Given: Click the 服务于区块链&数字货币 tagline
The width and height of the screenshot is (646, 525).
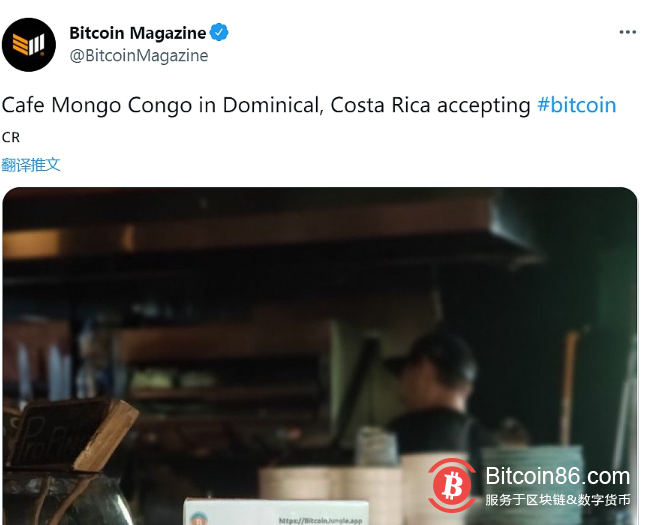Looking at the screenshot, I should [x=557, y=500].
